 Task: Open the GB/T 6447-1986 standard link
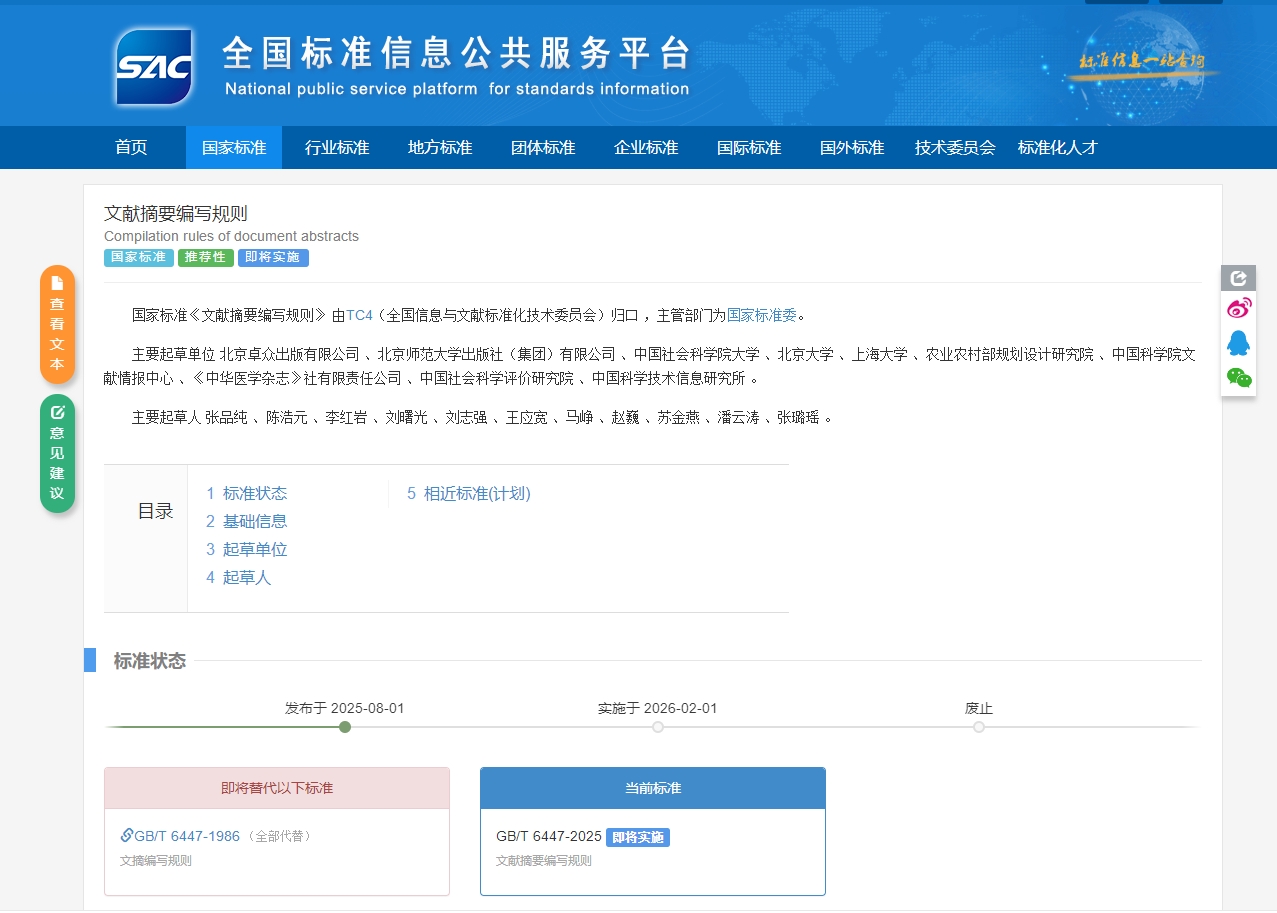pyautogui.click(x=187, y=836)
